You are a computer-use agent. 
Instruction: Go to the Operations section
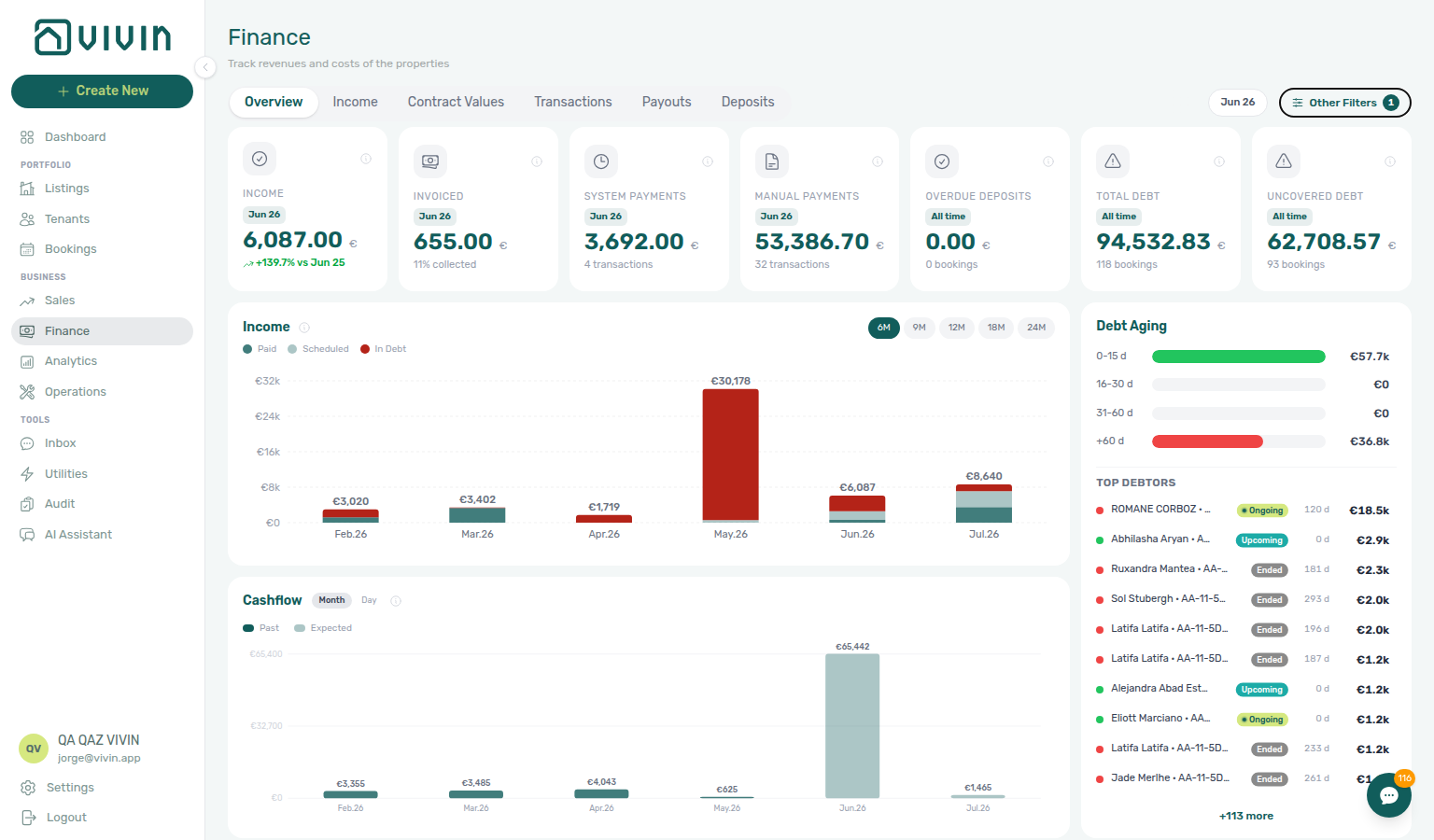(102, 392)
